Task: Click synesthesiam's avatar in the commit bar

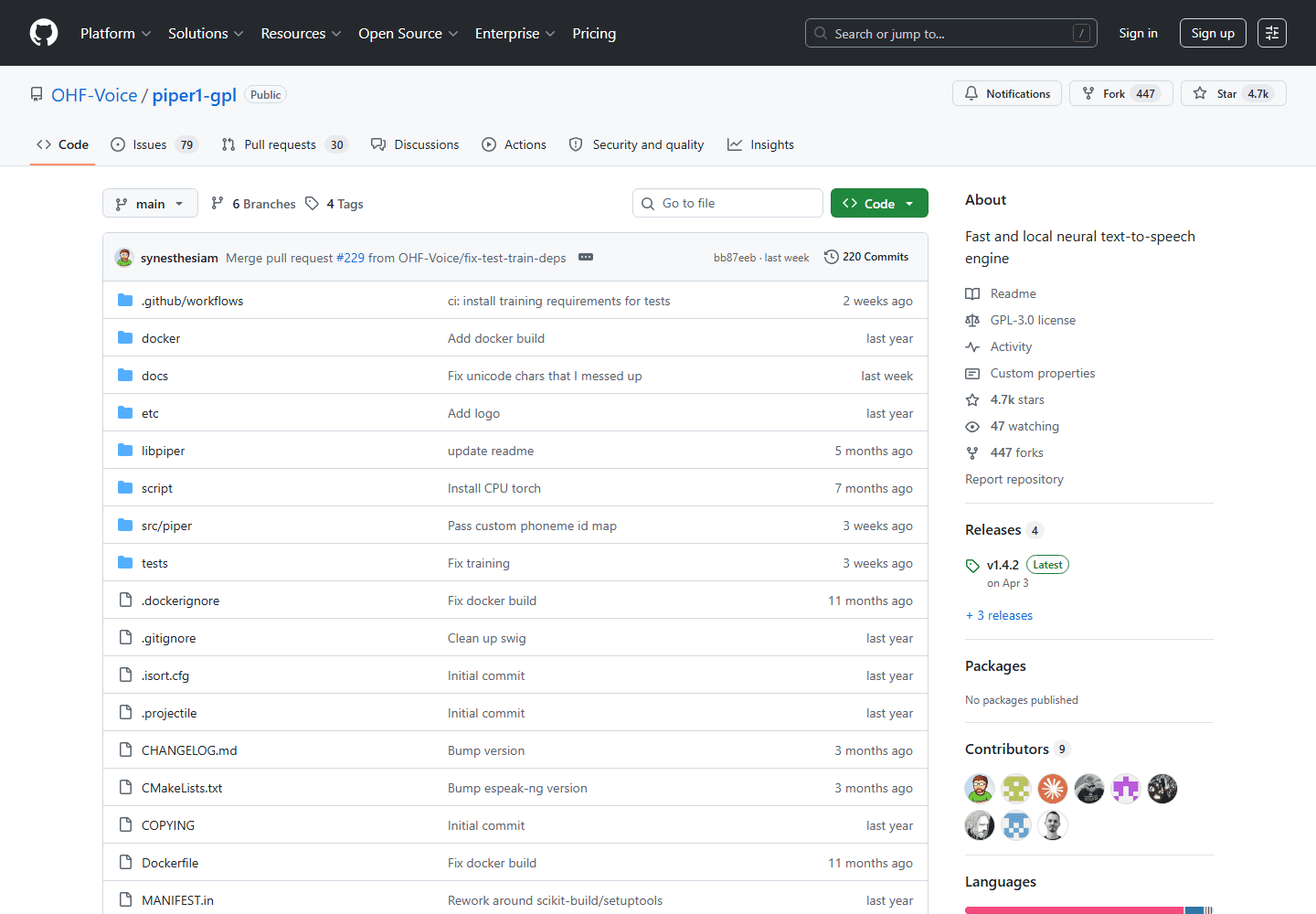Action: tap(124, 258)
